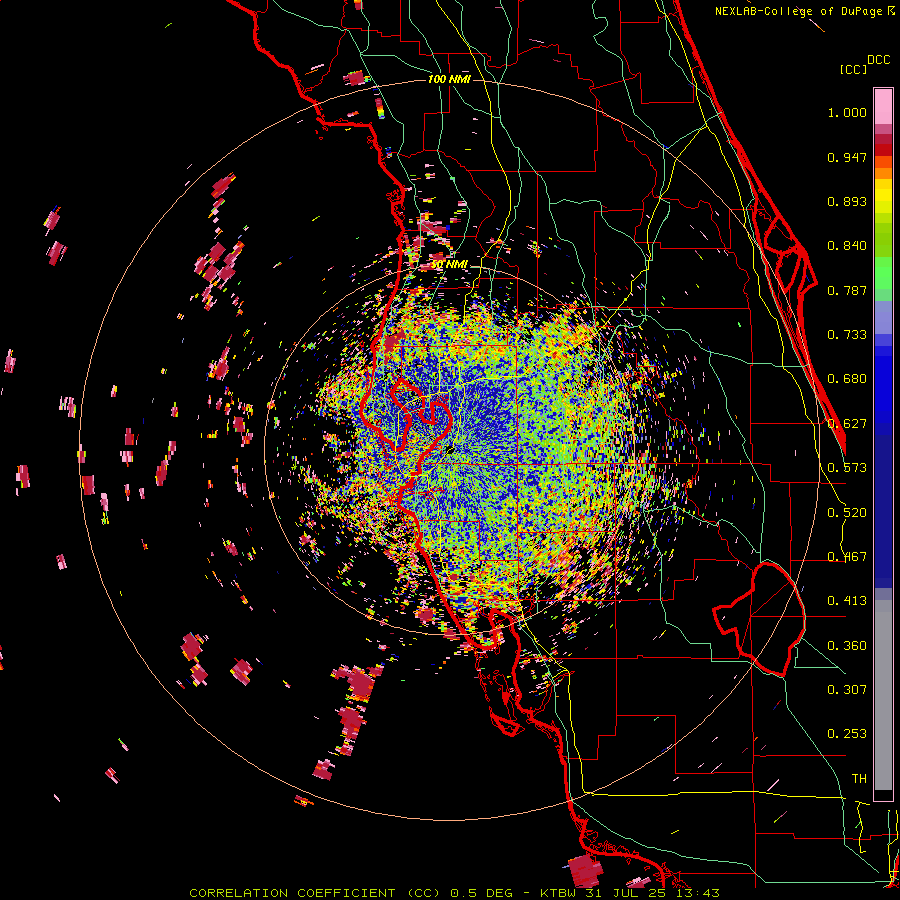Click the [CC] unit label
900x900 pixels.
853,69
